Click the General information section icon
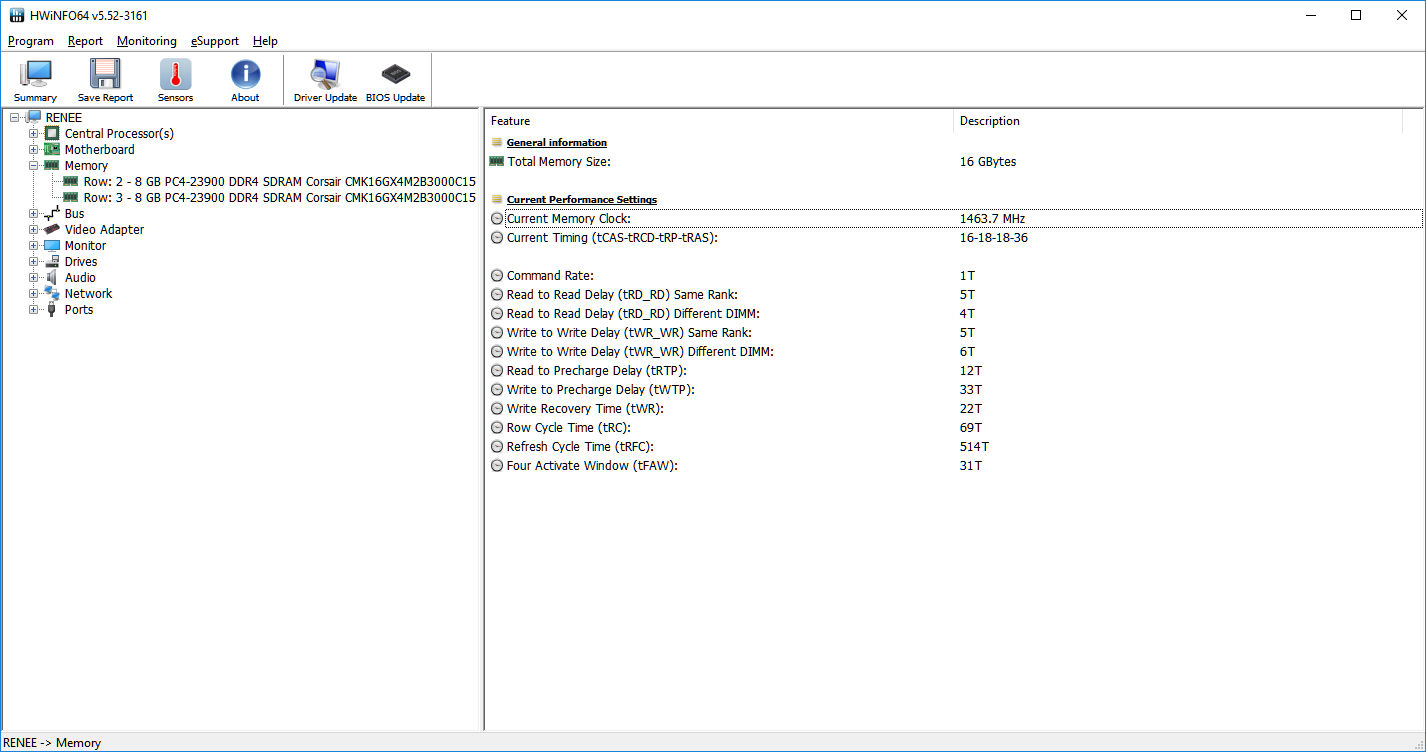Image resolution: width=1426 pixels, height=752 pixels. pos(497,142)
